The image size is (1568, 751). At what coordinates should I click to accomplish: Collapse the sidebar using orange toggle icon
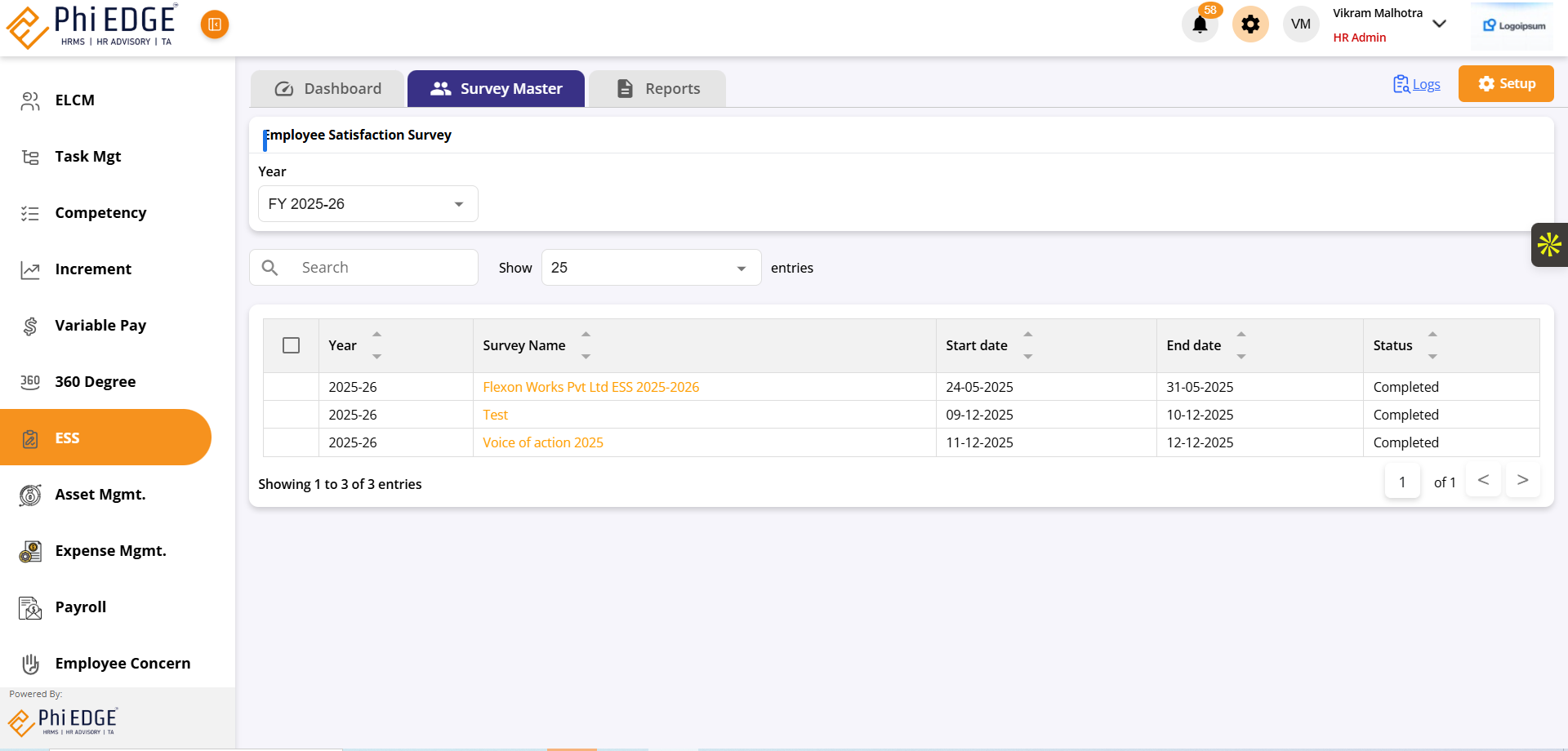point(215,24)
